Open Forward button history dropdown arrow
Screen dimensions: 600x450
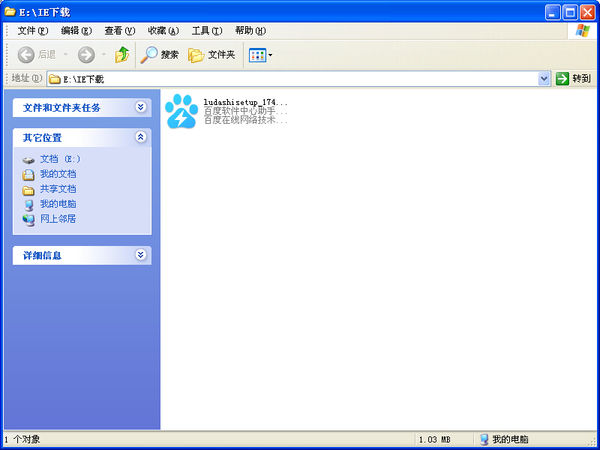tap(104, 55)
